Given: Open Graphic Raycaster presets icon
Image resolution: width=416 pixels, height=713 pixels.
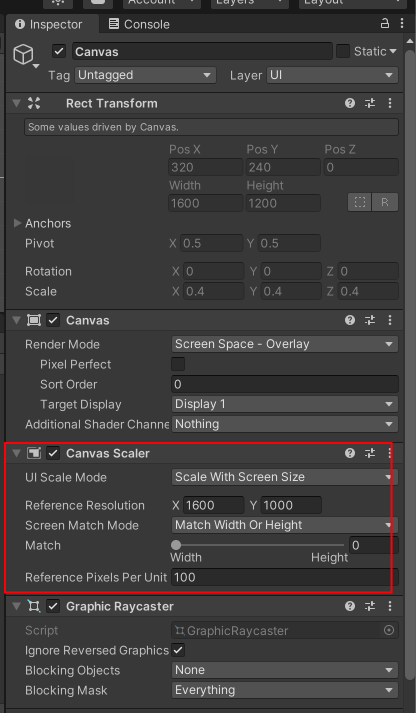Looking at the screenshot, I should [370, 606].
